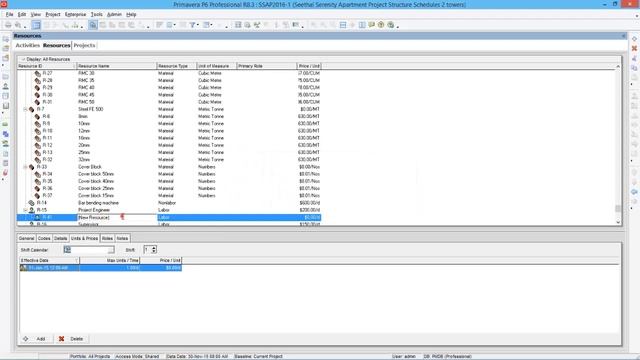Screen dimensions: 640x360
Task: Open the Resources person icon in the left sidebar
Action: tap(6, 86)
